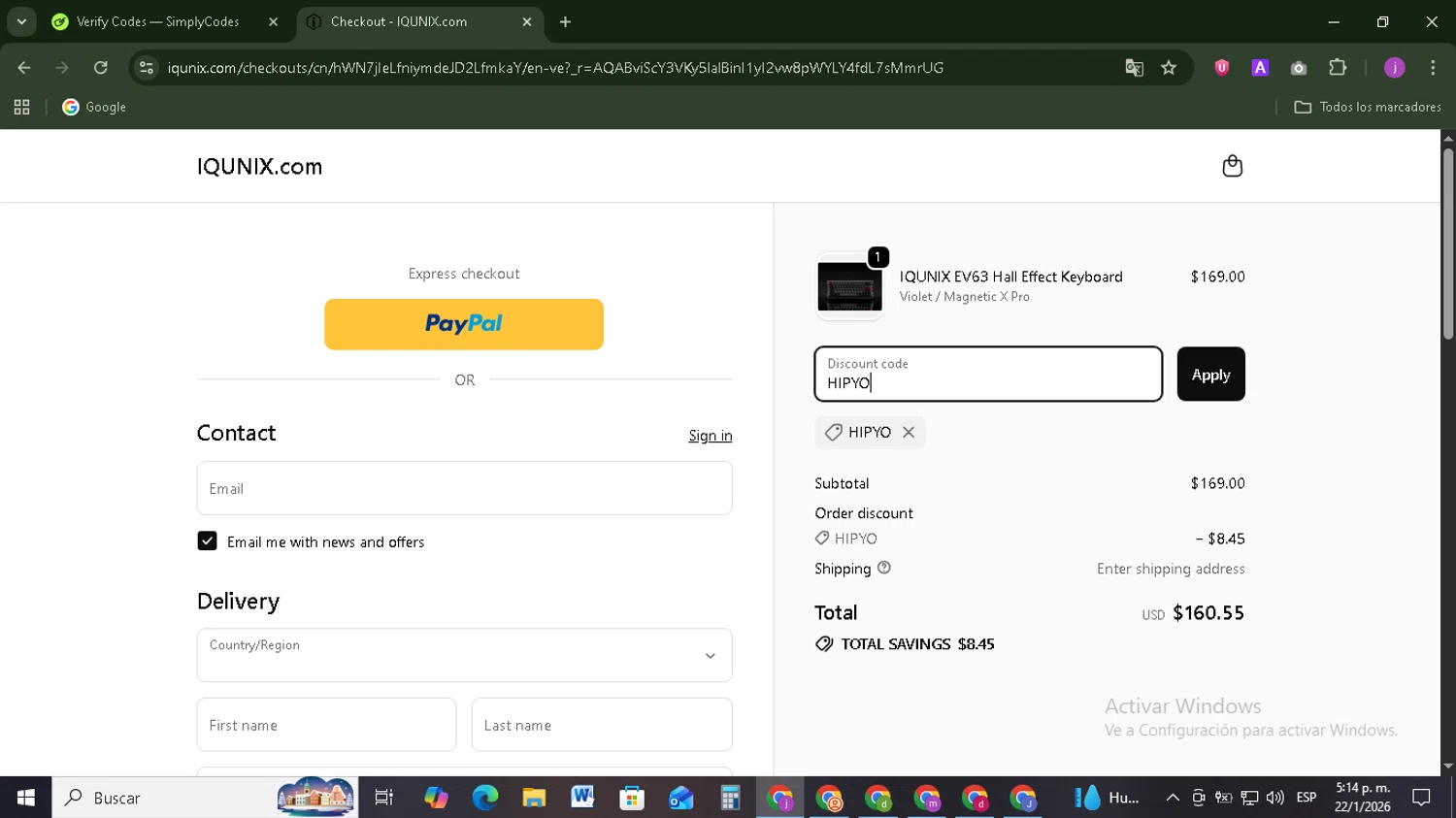Bookmark this page with the star icon

(1169, 67)
